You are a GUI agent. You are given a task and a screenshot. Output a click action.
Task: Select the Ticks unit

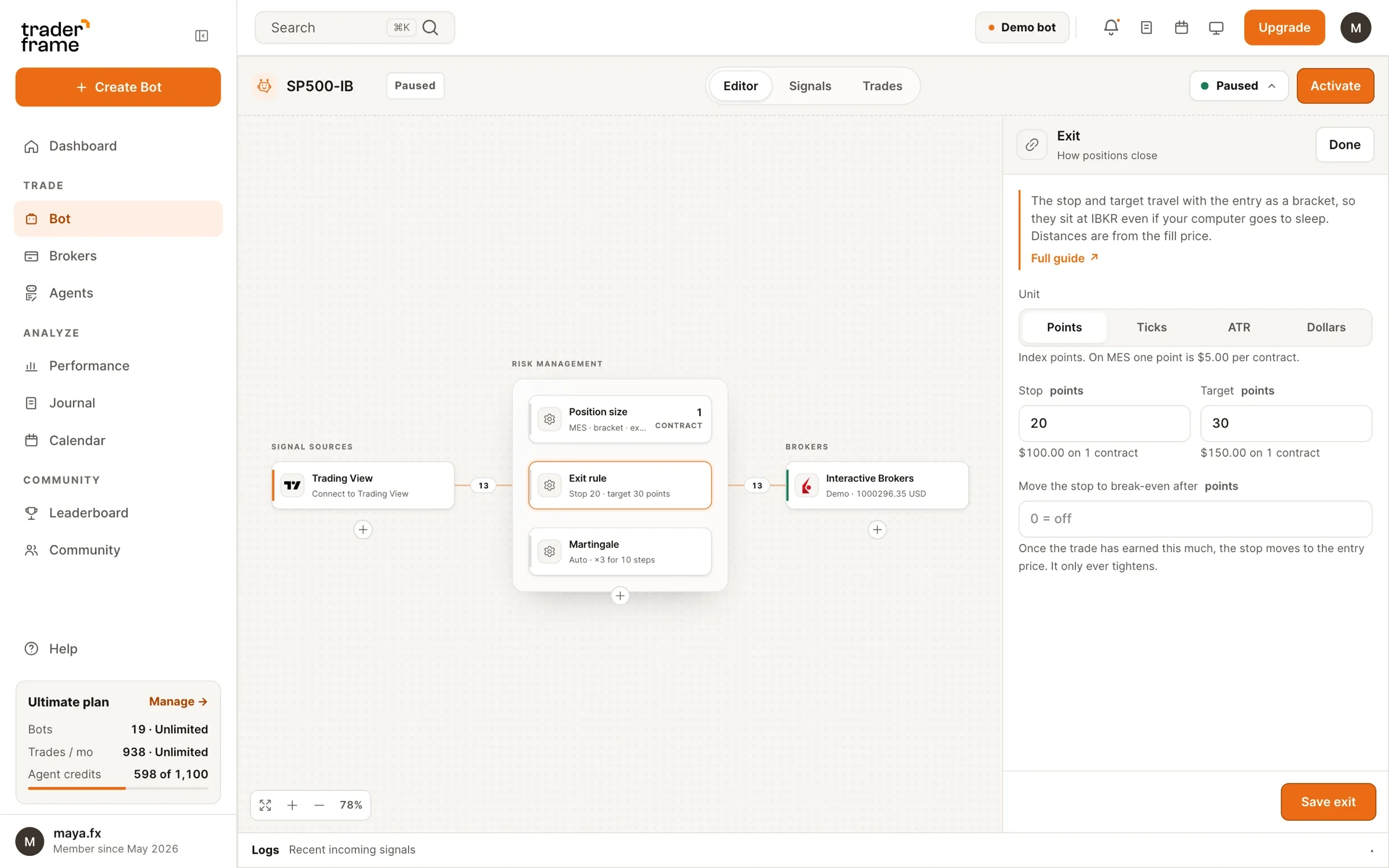[1151, 328]
